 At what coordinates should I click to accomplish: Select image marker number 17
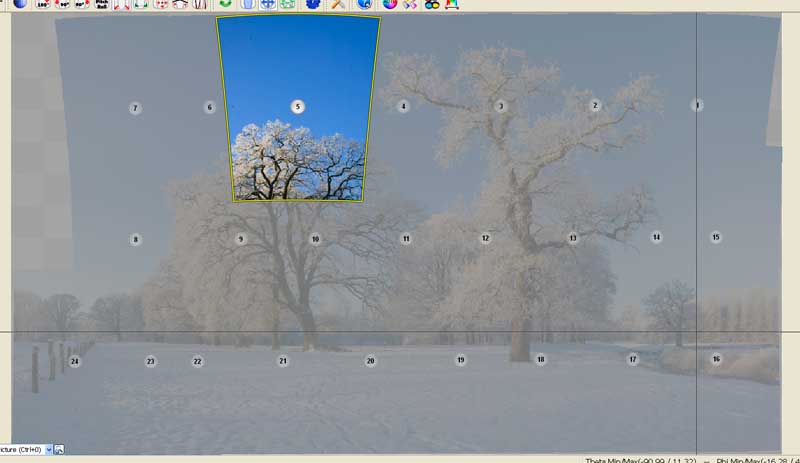click(x=632, y=359)
